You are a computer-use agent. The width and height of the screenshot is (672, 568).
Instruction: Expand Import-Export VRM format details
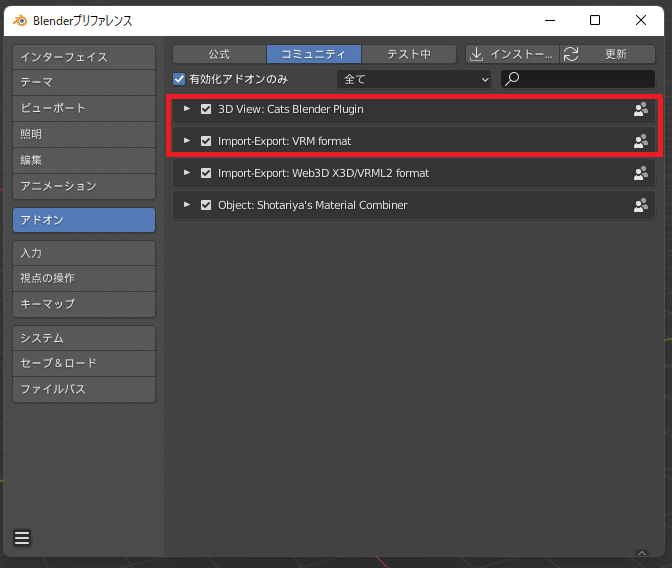tap(186, 141)
